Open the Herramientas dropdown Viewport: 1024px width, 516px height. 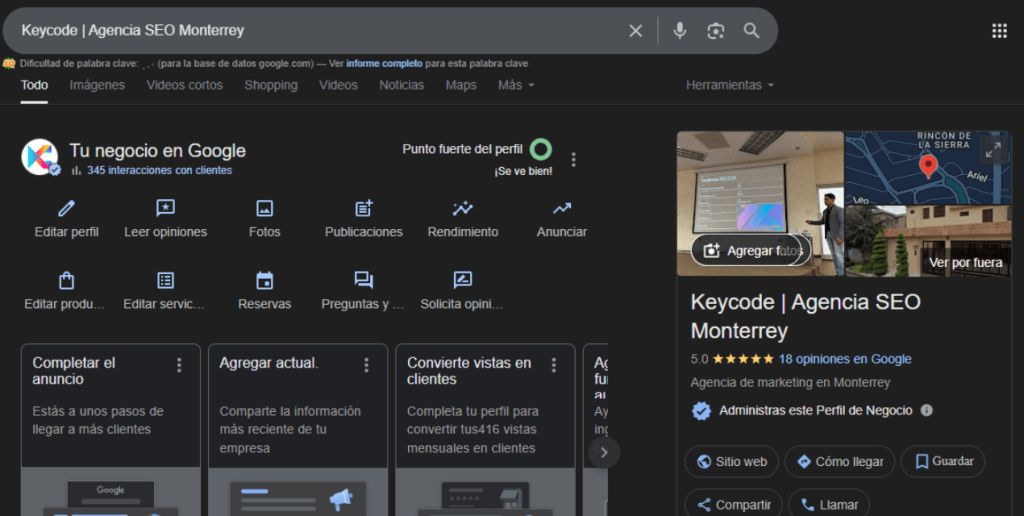(x=730, y=85)
